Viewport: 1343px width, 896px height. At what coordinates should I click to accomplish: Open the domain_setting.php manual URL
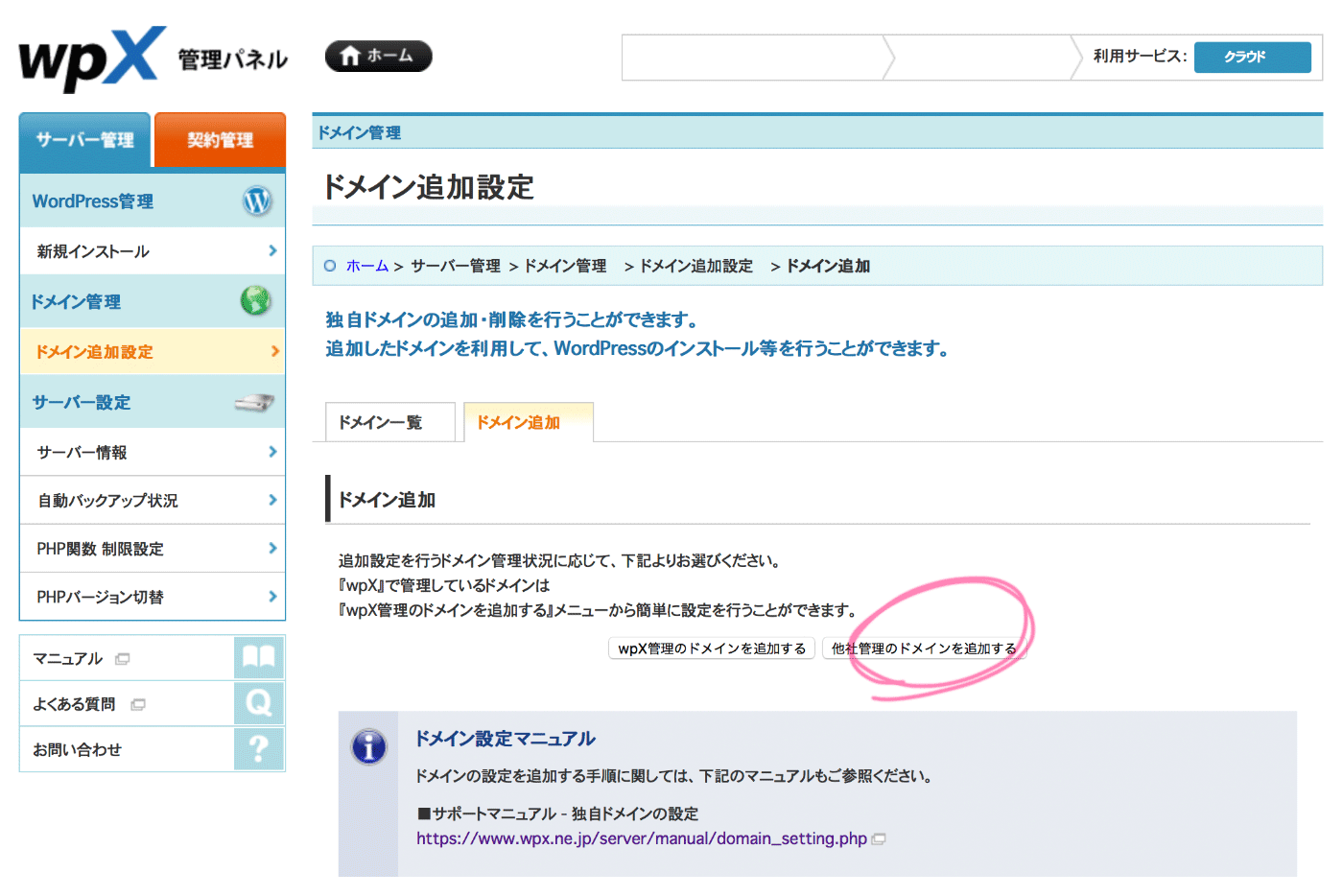tap(642, 839)
